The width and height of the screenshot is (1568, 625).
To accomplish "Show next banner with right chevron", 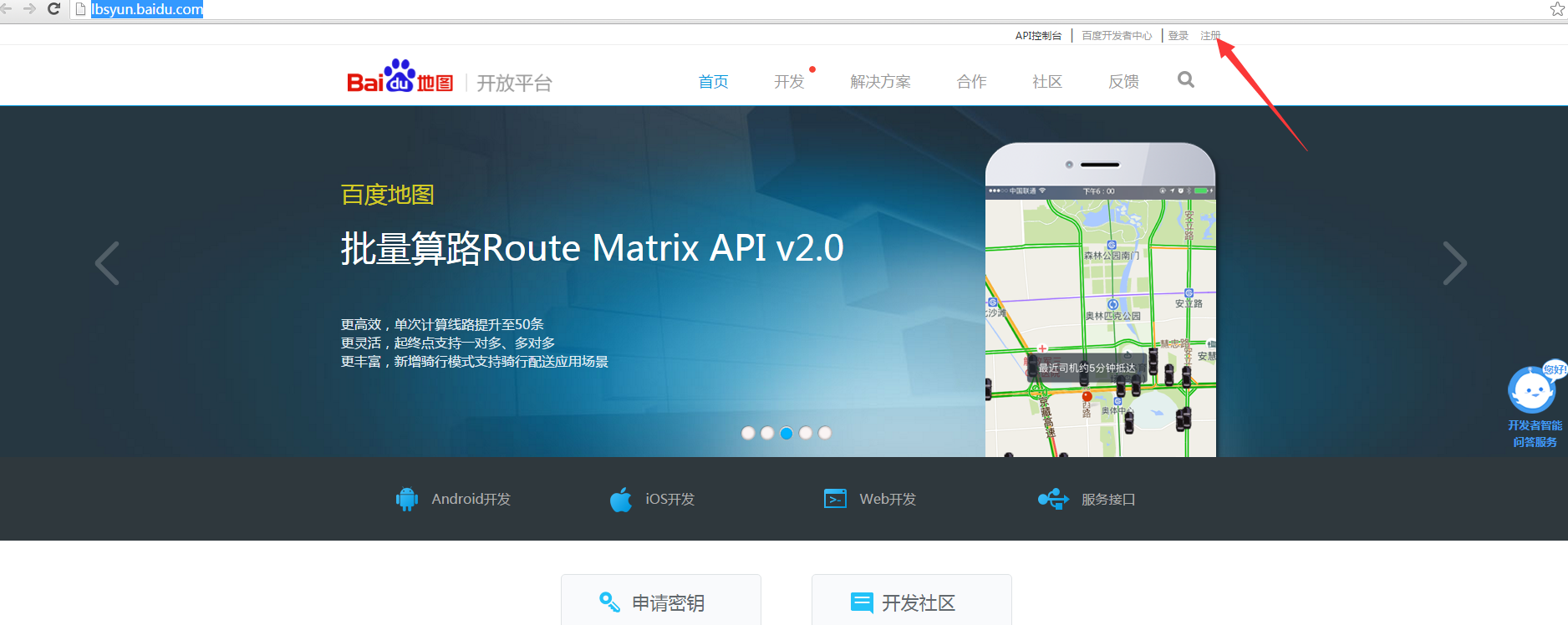I will pyautogui.click(x=1455, y=263).
